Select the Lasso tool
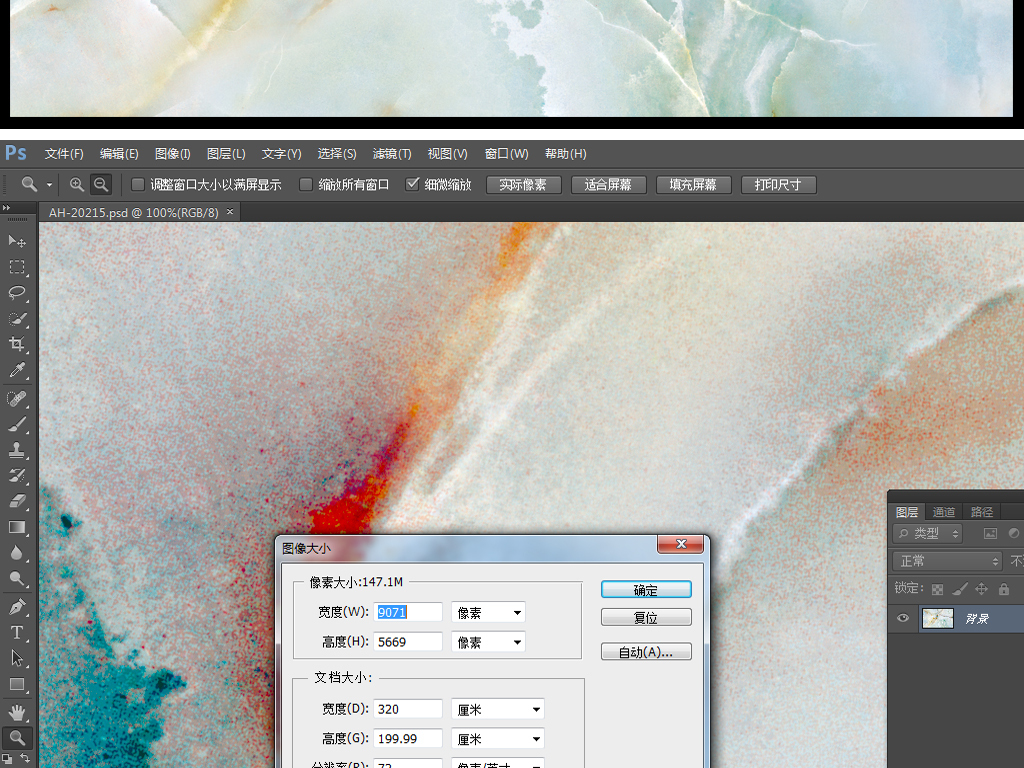 (x=17, y=293)
